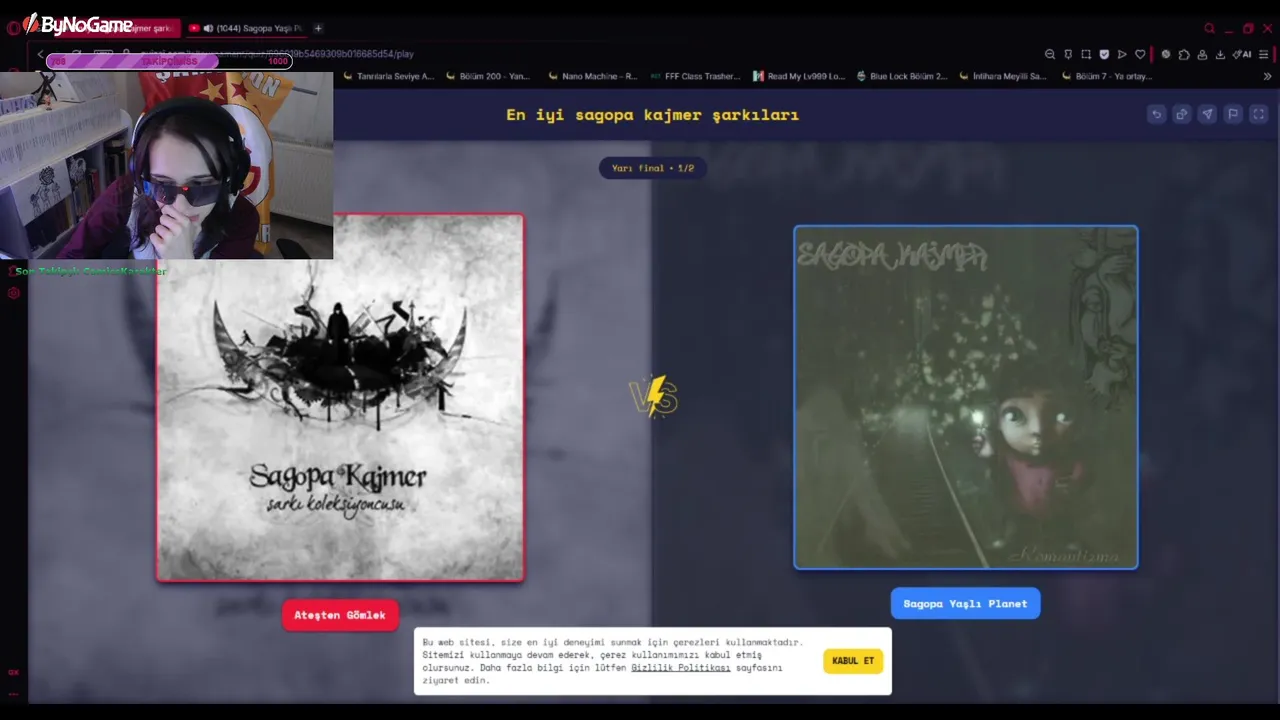Accept cookies with KABUL ET button
This screenshot has width=1280, height=720.
853,661
